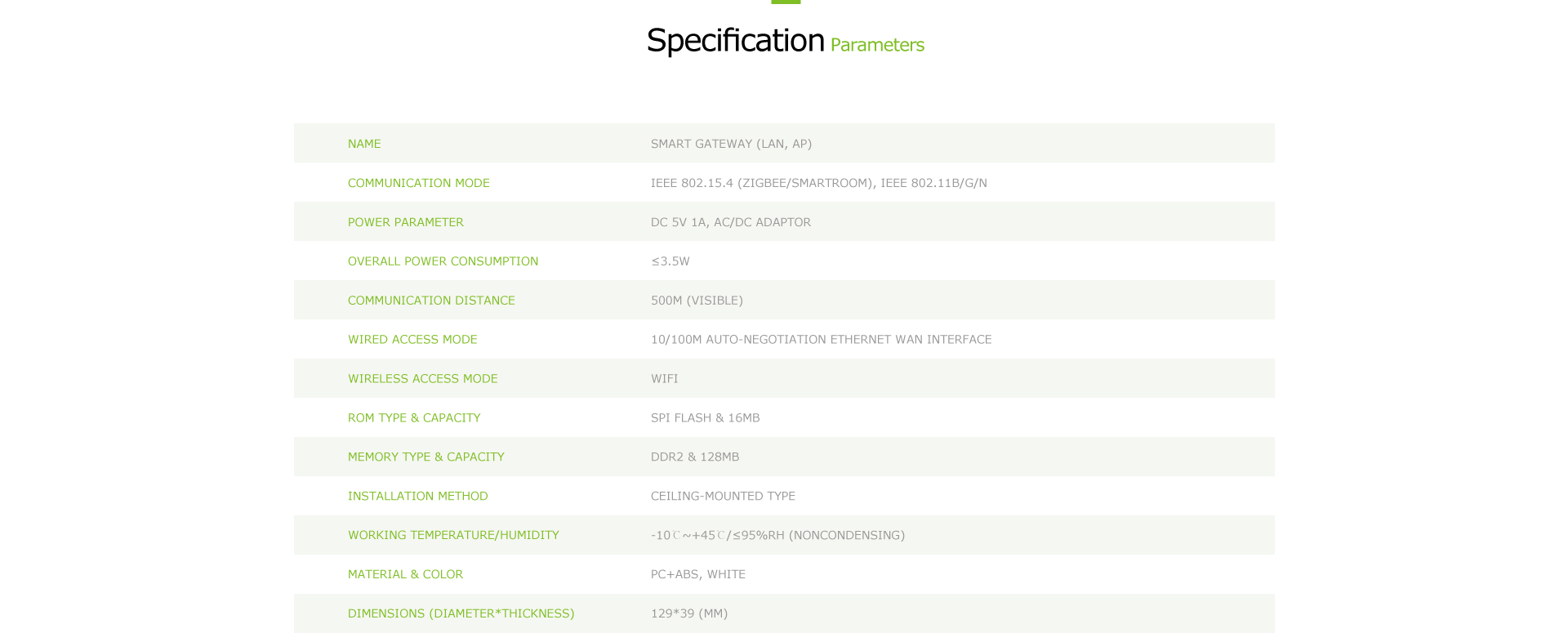Click the ≤3.5W value

click(670, 261)
